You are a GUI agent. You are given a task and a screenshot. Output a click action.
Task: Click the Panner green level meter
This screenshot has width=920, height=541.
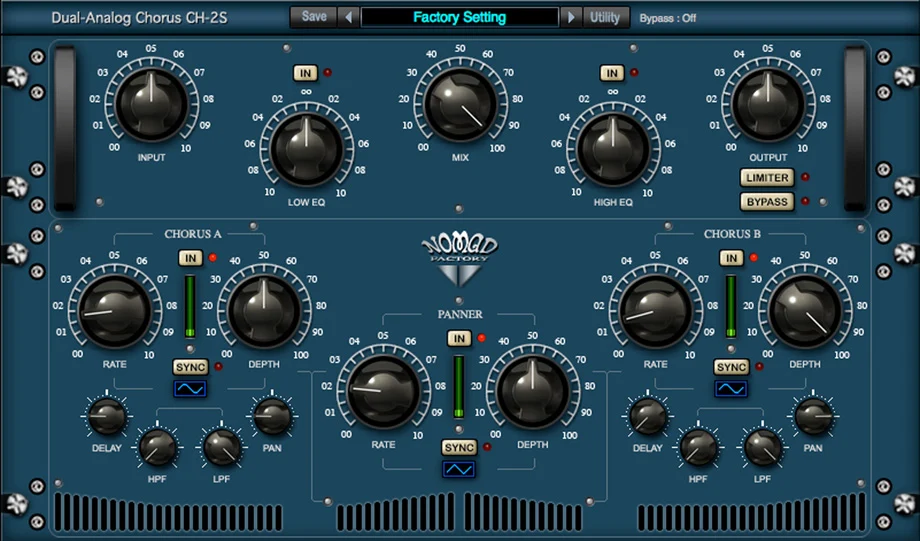(459, 386)
